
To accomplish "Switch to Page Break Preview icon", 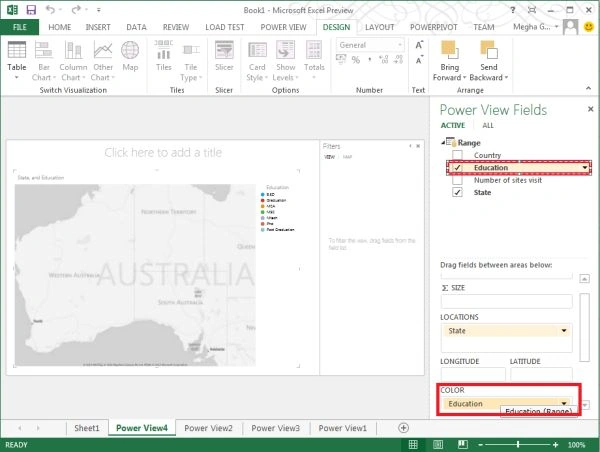I will (463, 444).
